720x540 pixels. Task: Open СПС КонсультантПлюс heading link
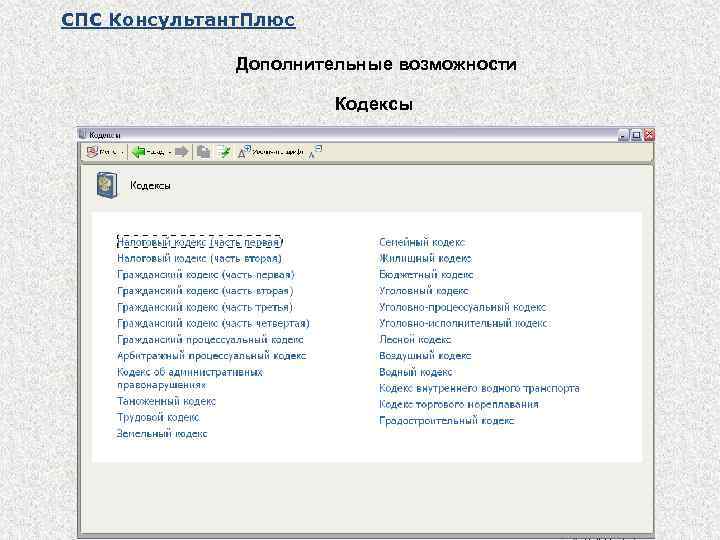coord(178,20)
